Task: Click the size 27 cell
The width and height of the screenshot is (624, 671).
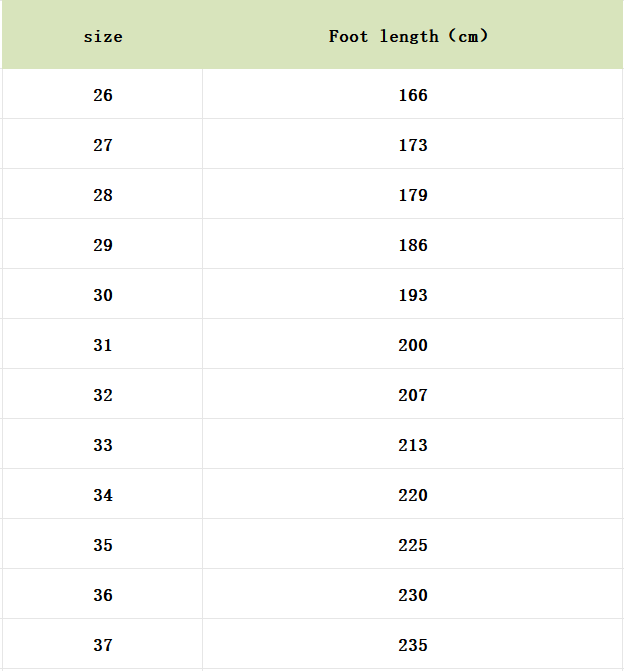Action: [x=103, y=145]
